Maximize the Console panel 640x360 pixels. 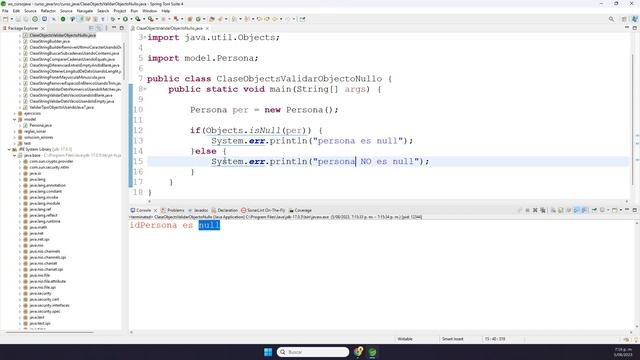(x=635, y=210)
